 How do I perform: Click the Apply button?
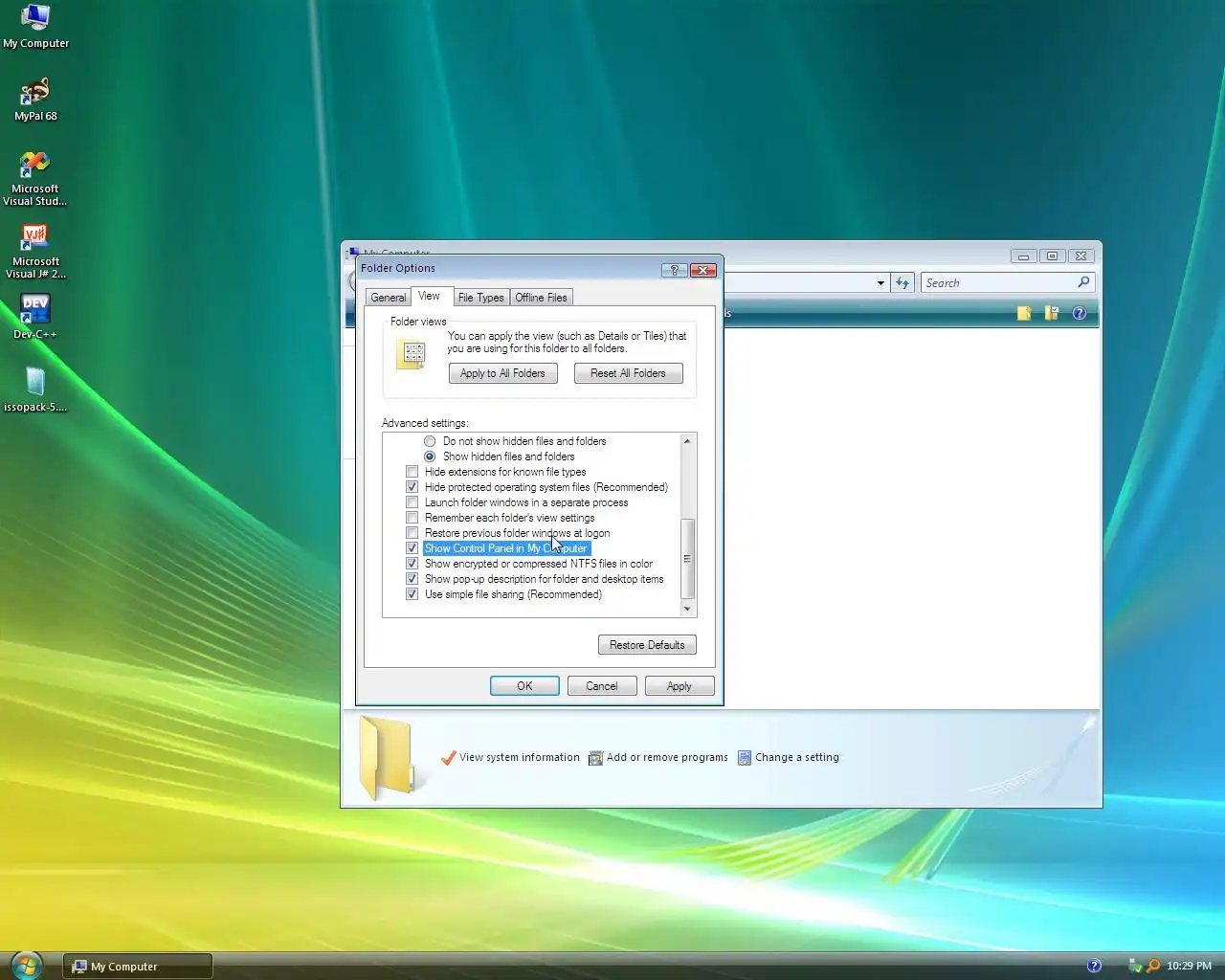[679, 686]
